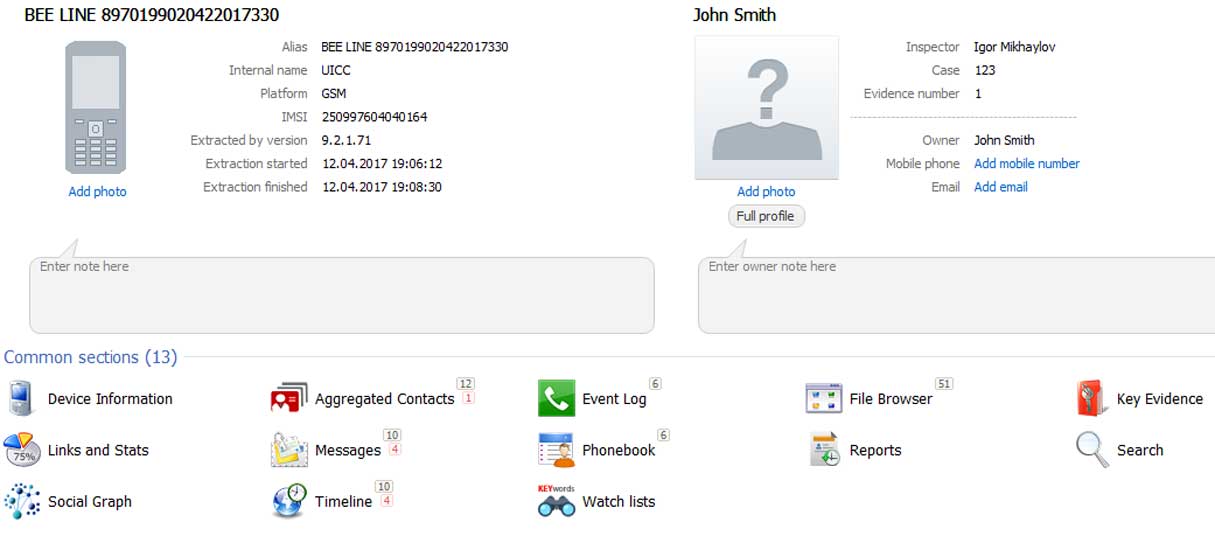The height and width of the screenshot is (543, 1215).
Task: Click extraction finished time 12.04.2017 19:08:30
Action: click(382, 187)
